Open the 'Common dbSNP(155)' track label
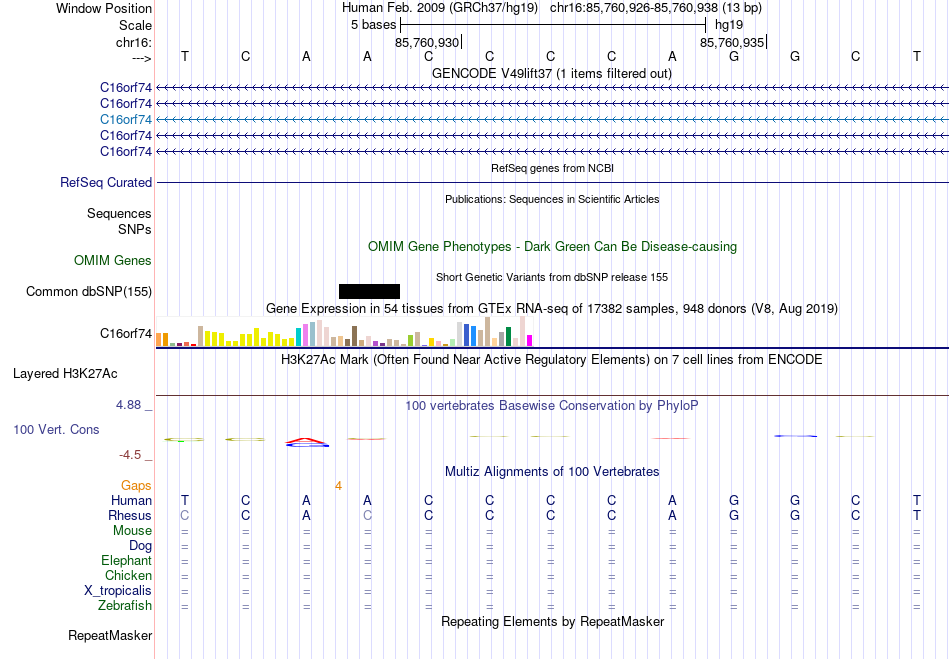The width and height of the screenshot is (950, 659). point(88,291)
